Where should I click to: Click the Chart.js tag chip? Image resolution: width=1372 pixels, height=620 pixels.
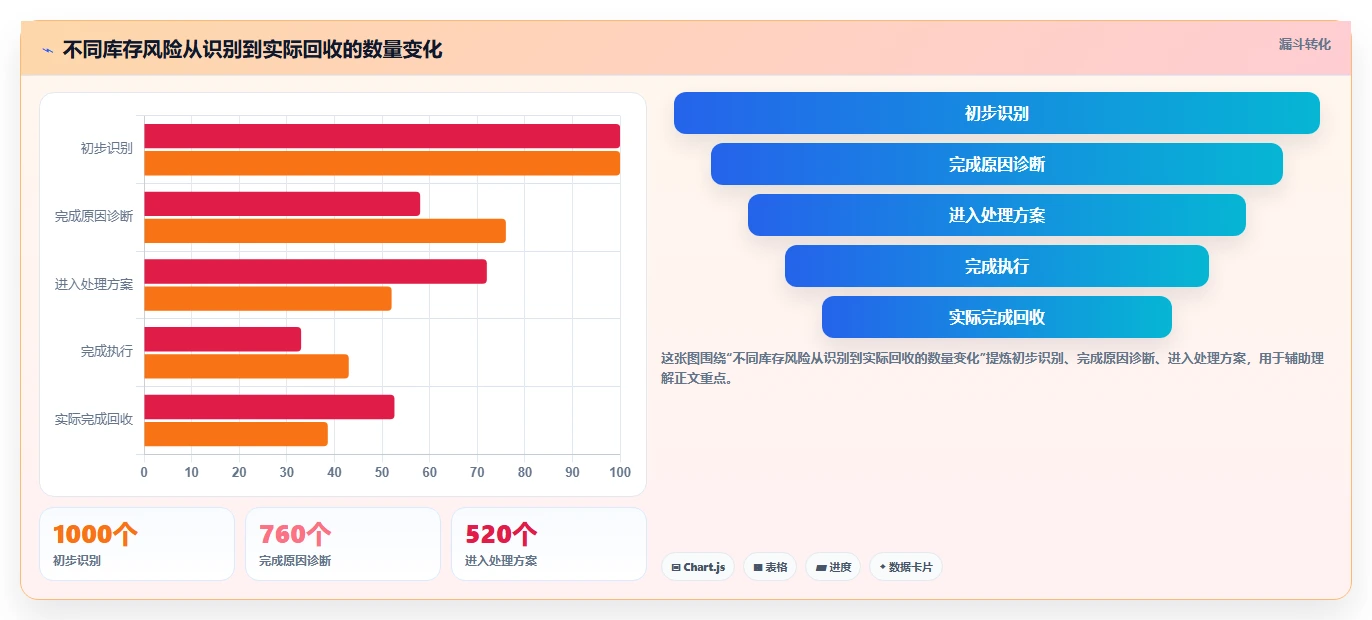(x=698, y=567)
